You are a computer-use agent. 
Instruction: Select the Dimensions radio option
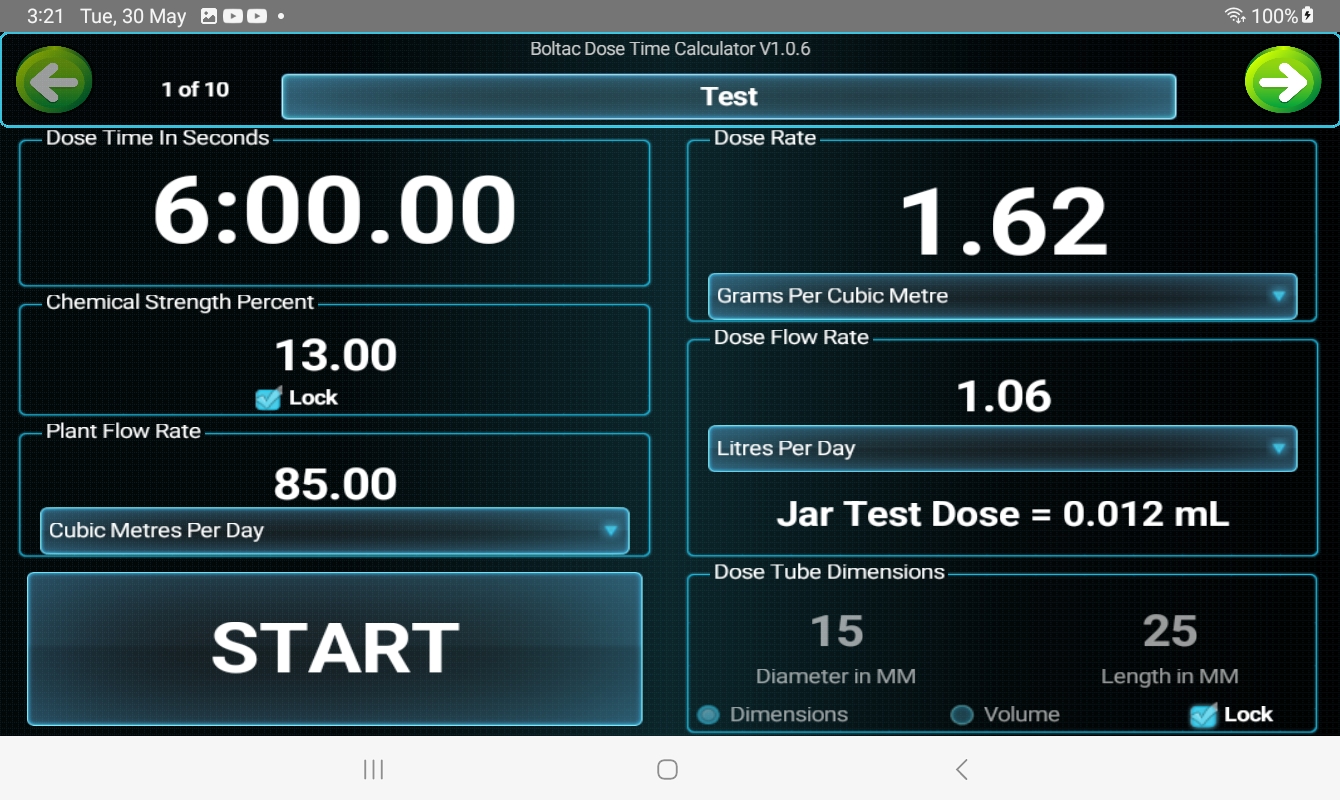tap(708, 715)
